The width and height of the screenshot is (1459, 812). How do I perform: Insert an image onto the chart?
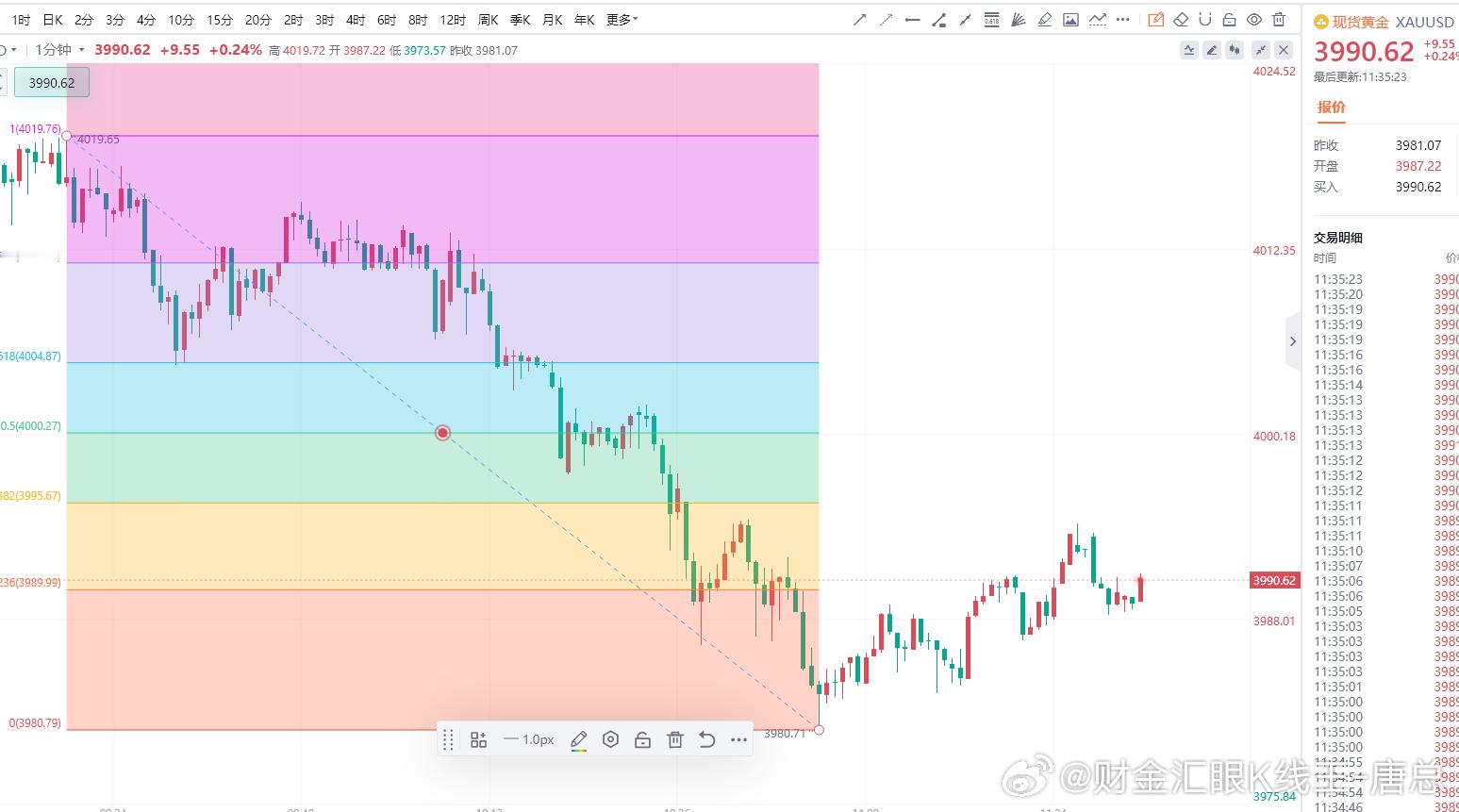click(x=1070, y=20)
